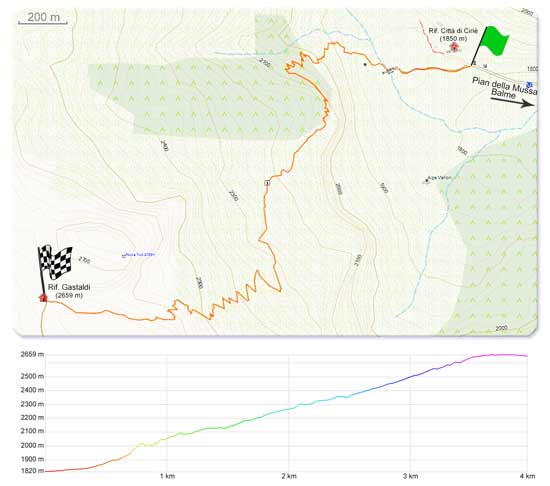Click the 1 km mark on elevation chart
This screenshot has height=486, width=550.
point(167,476)
